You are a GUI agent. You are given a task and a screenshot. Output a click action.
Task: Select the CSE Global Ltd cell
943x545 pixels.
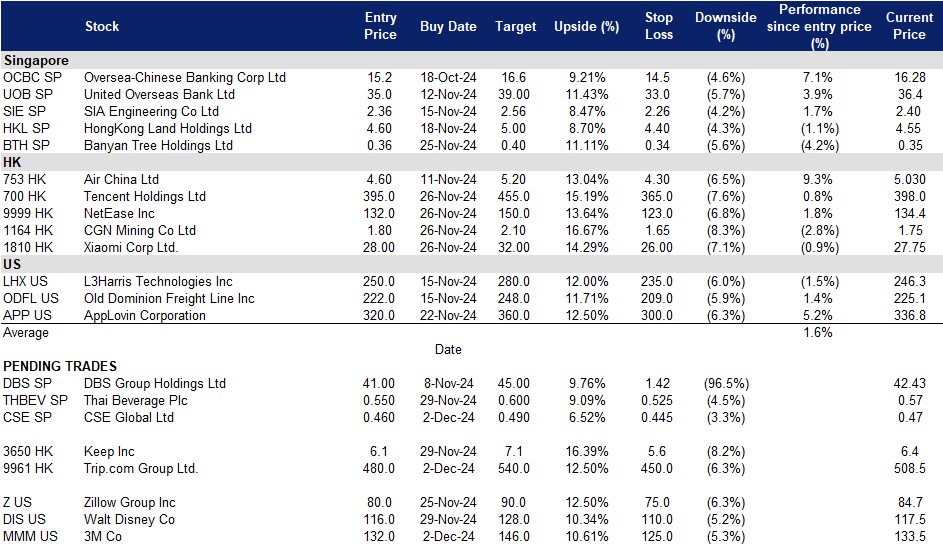[129, 417]
